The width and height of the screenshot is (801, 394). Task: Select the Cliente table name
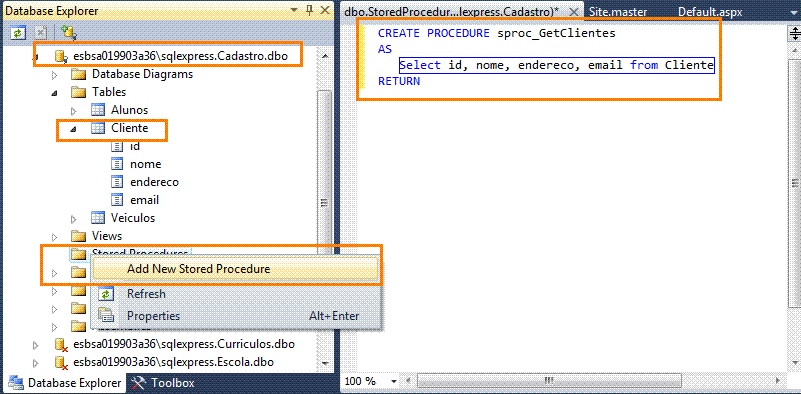coord(130,128)
